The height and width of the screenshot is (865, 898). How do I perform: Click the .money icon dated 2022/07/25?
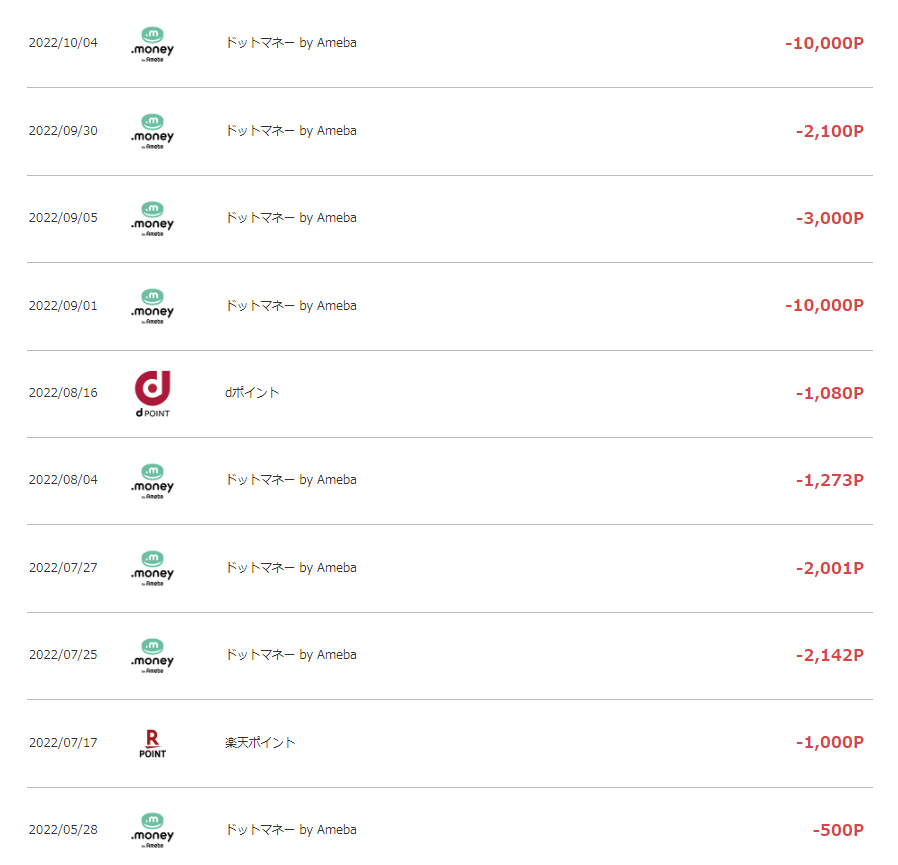click(x=152, y=656)
